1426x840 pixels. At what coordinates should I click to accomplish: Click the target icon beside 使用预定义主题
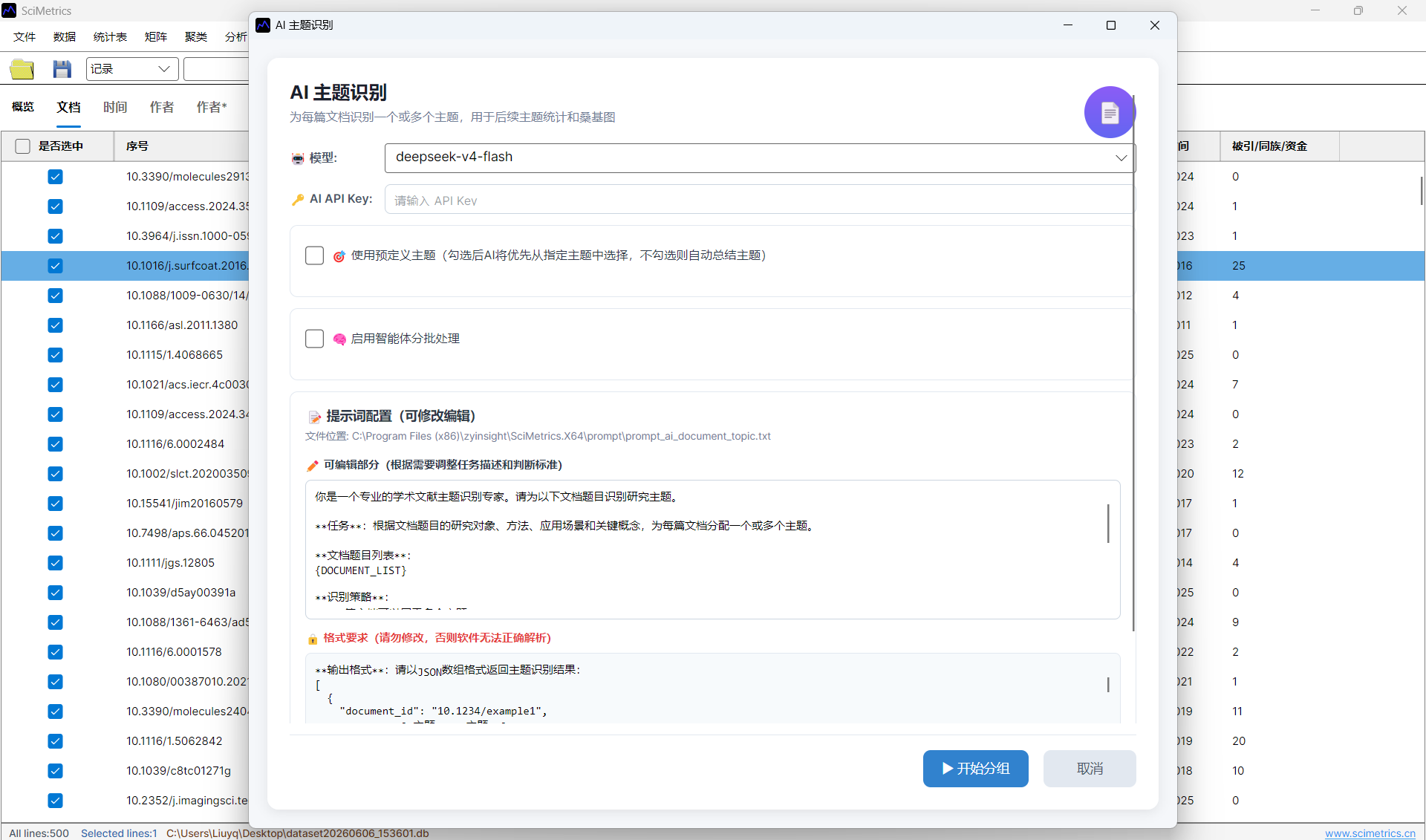[x=339, y=256]
